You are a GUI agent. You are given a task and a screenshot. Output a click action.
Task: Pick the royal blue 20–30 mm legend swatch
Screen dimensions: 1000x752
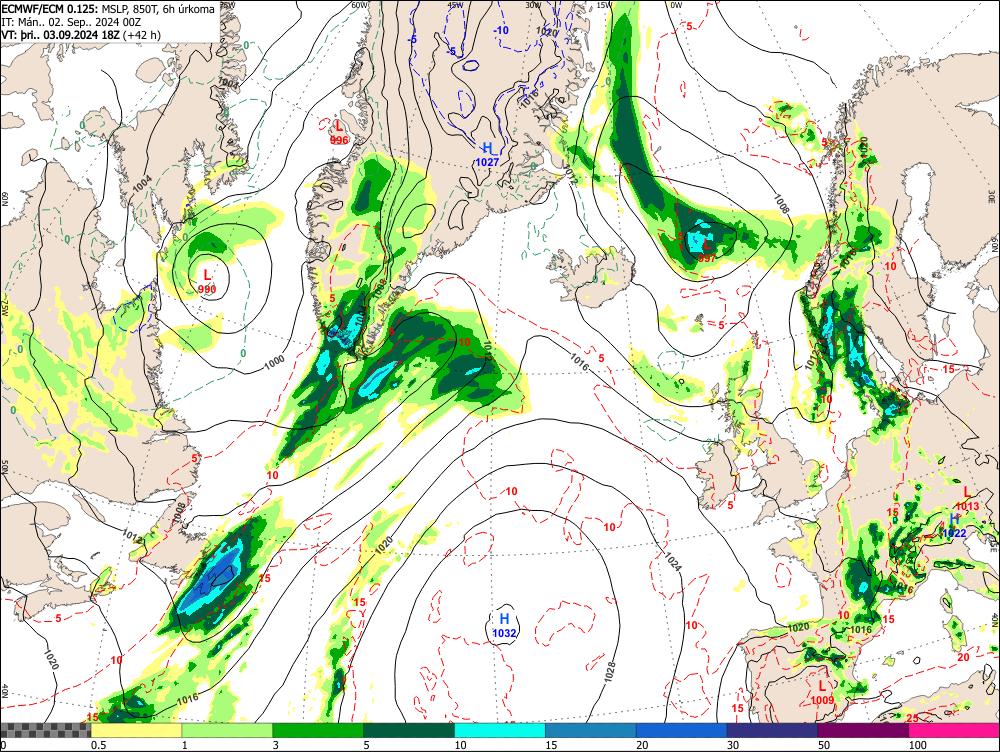click(x=681, y=730)
